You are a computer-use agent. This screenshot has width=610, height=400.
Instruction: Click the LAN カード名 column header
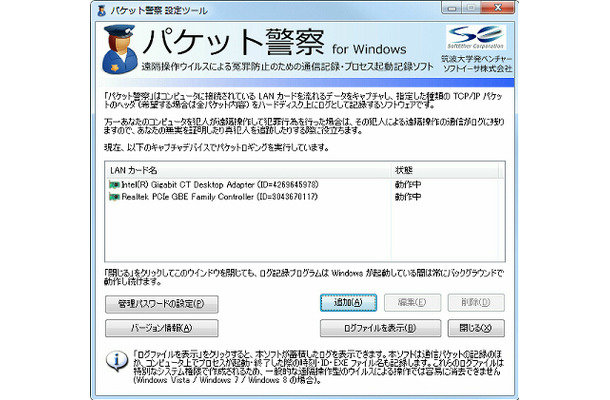pyautogui.click(x=248, y=170)
